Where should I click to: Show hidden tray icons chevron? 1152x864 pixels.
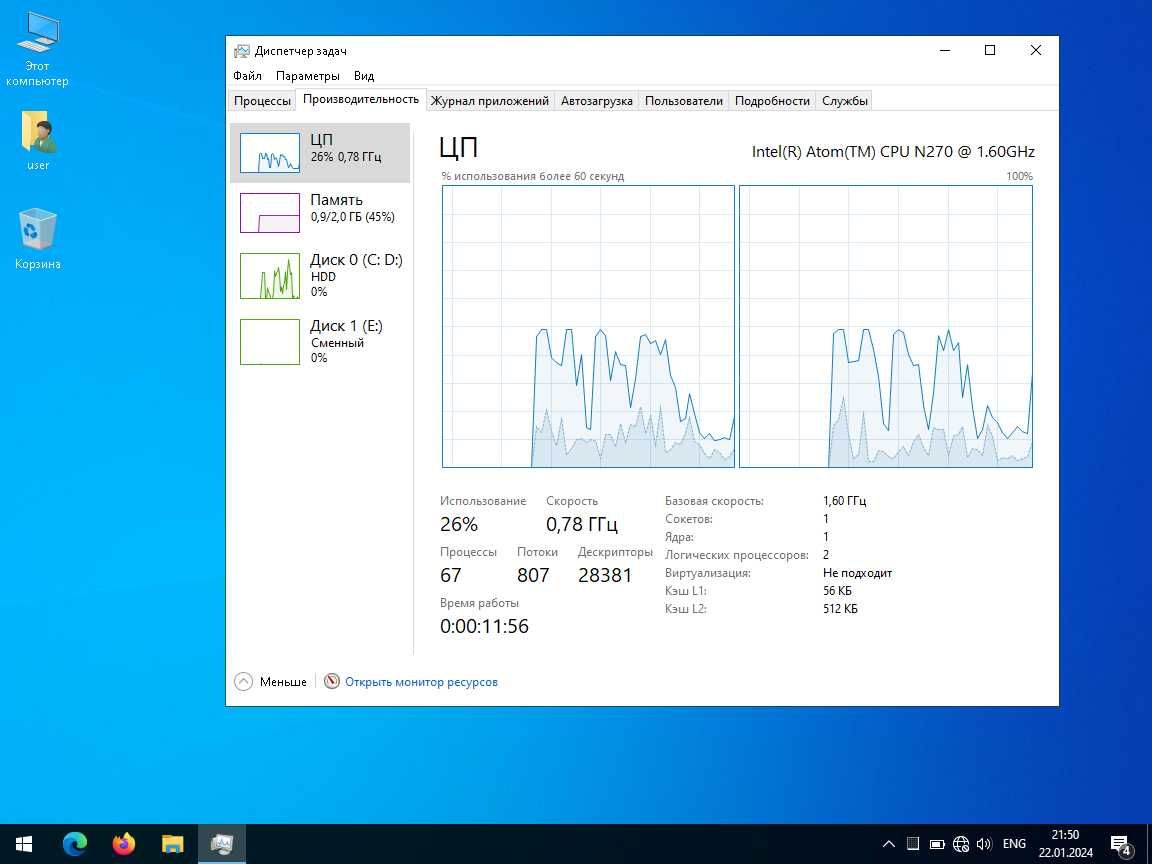(888, 844)
